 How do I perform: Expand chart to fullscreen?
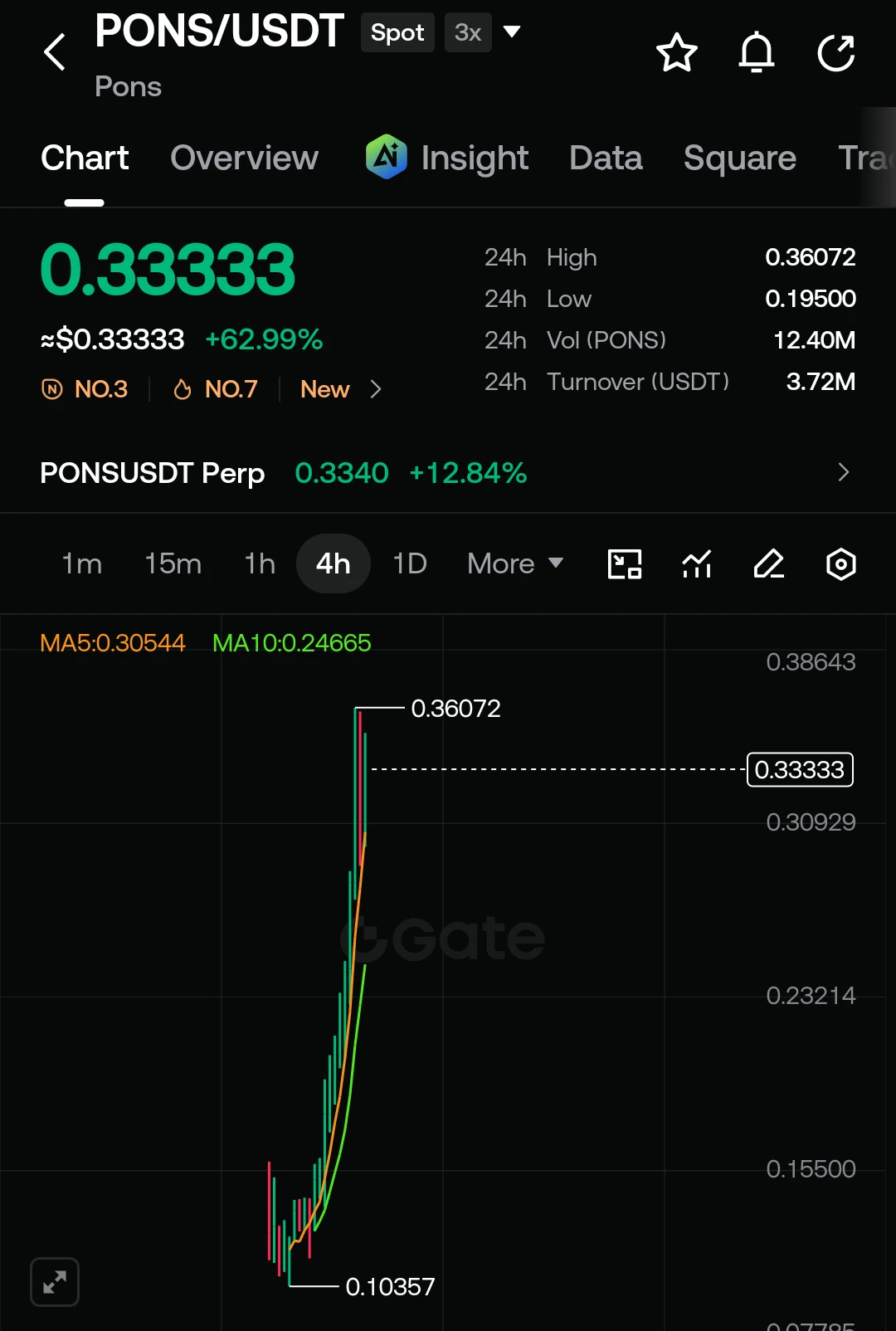(55, 1282)
